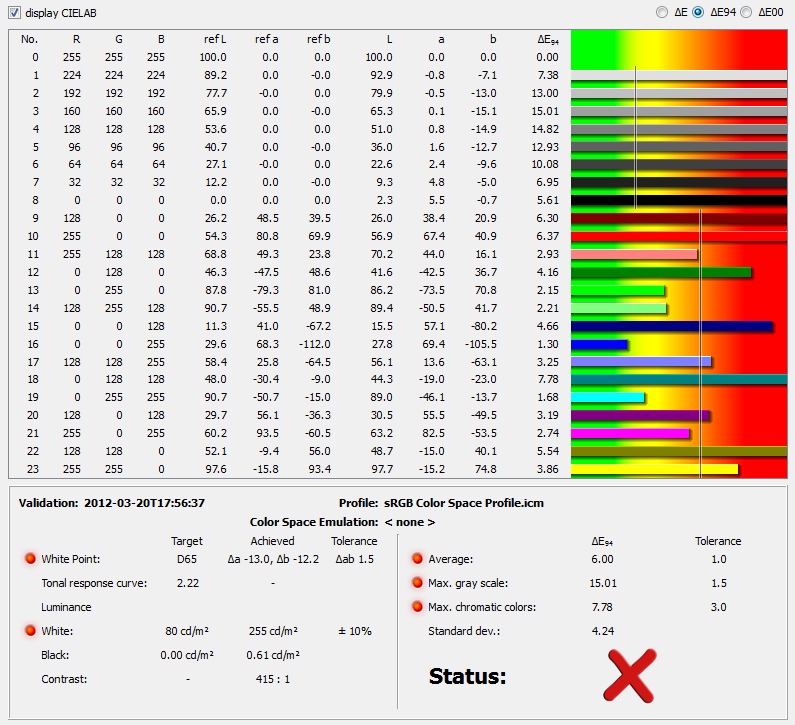Click the red indicator beside White luminance
The height and width of the screenshot is (725, 795).
click(31, 631)
